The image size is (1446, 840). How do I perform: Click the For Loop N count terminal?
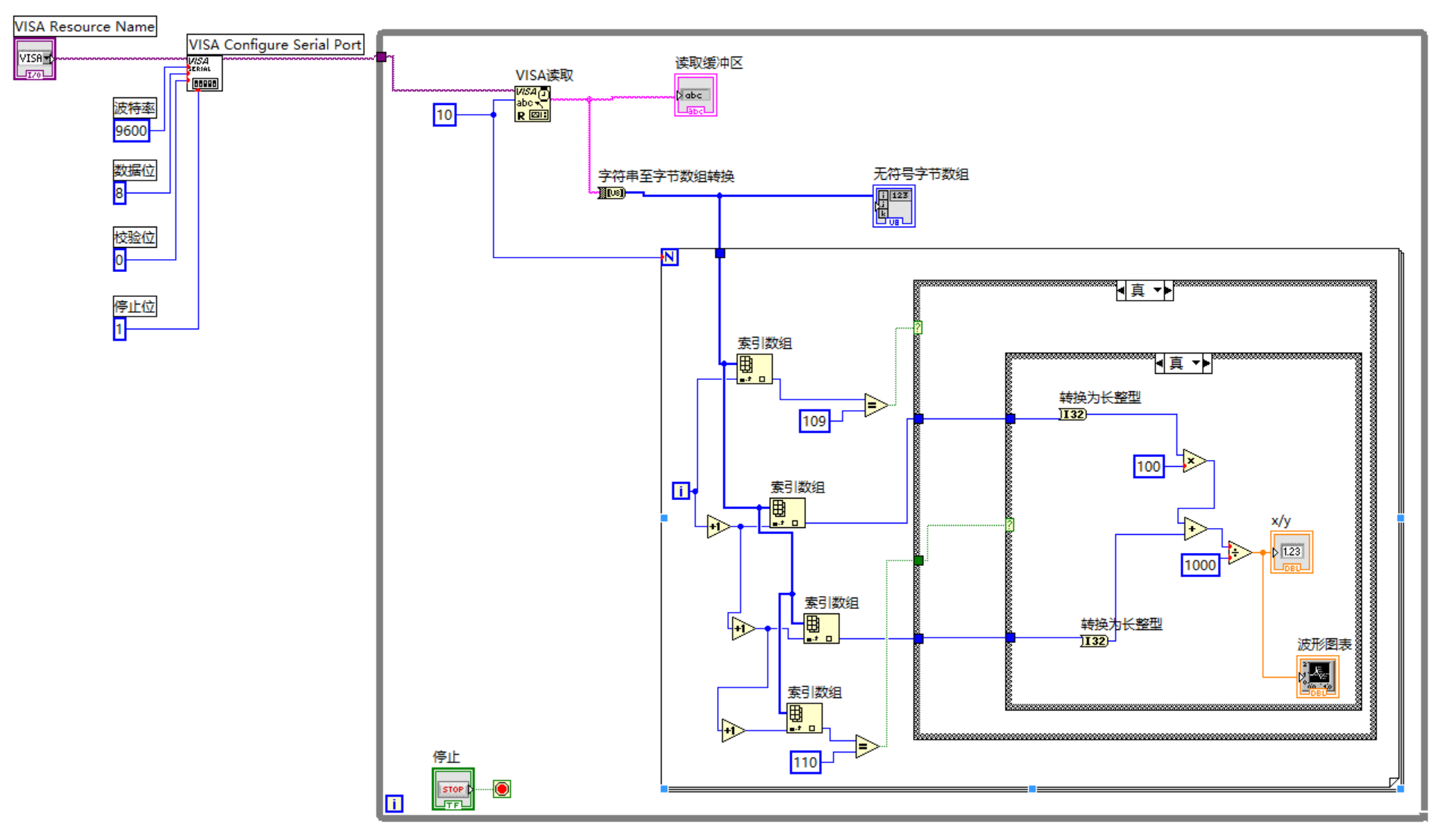(x=669, y=257)
